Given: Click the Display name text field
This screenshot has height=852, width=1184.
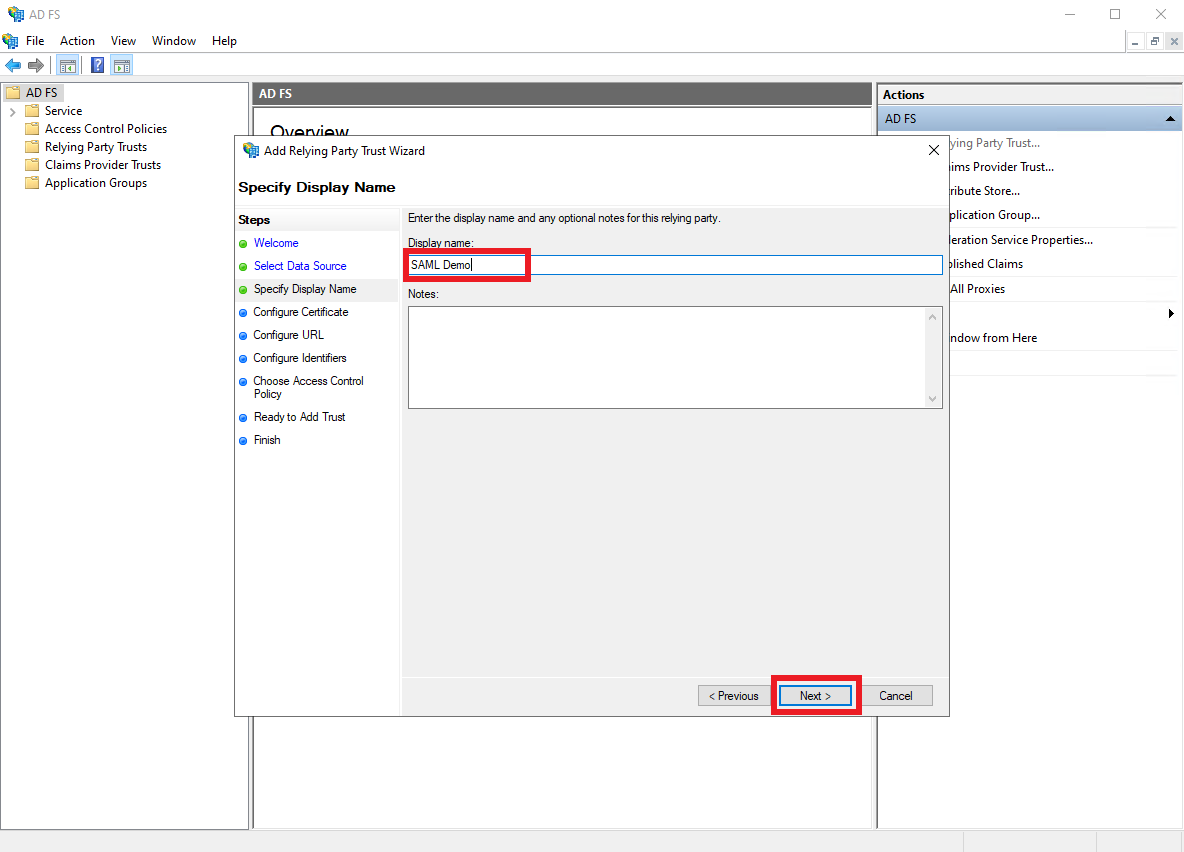Looking at the screenshot, I should click(x=675, y=265).
